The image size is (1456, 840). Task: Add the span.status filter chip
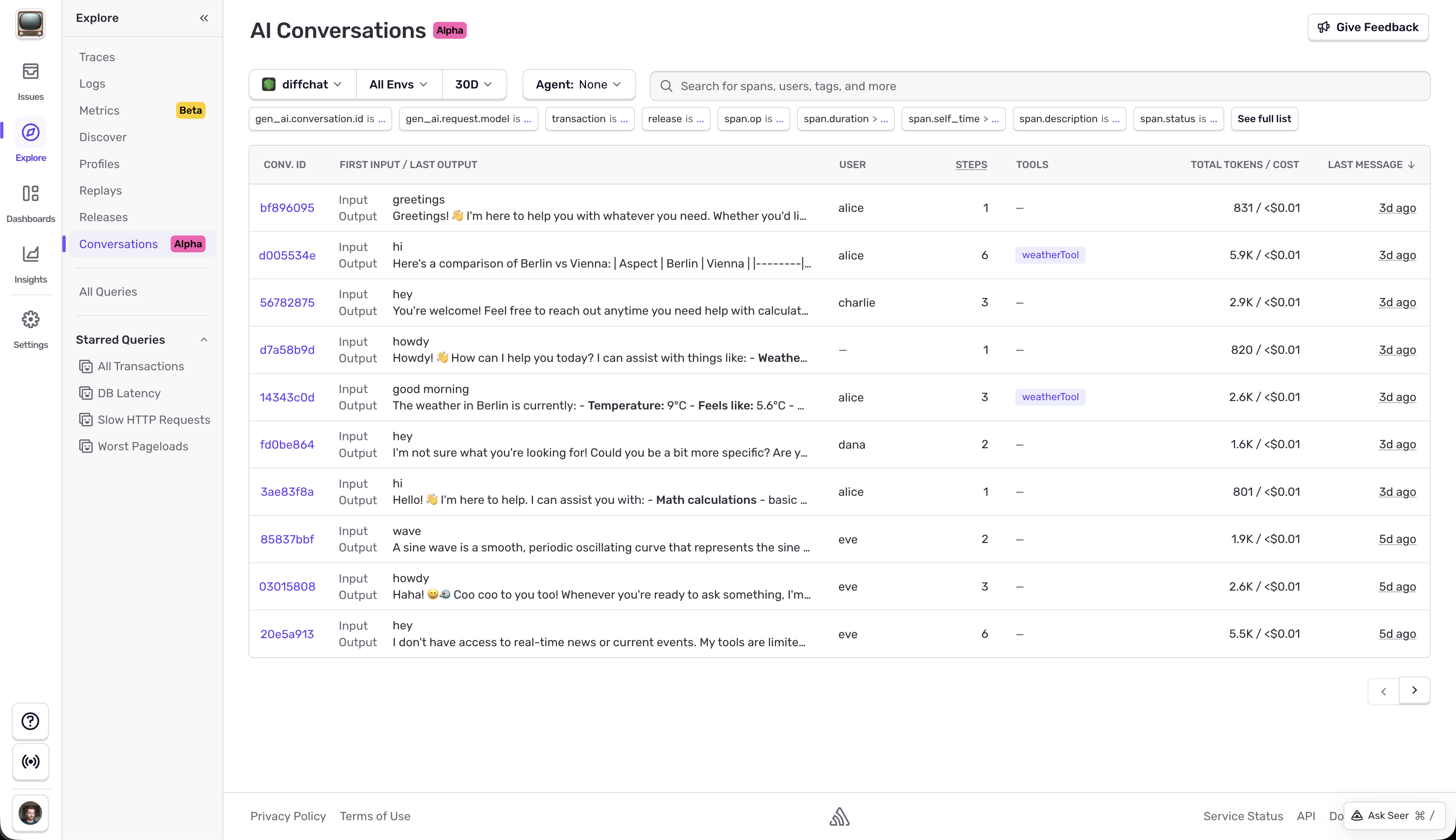(x=1178, y=119)
